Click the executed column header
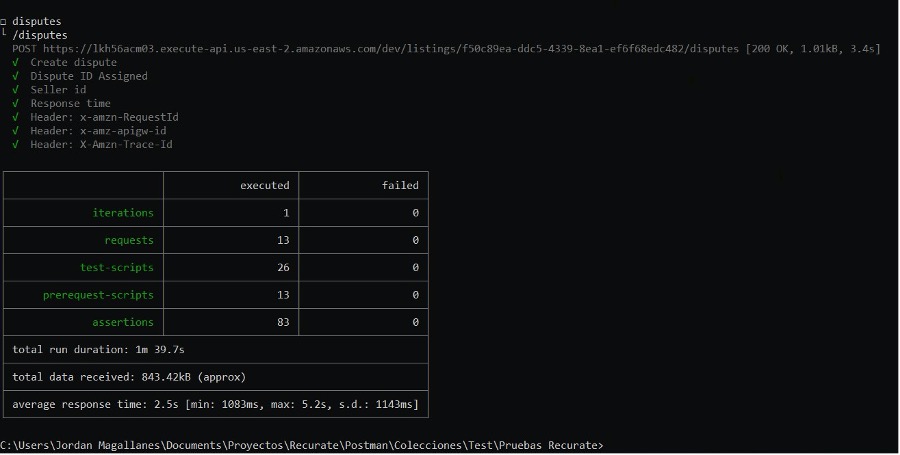Viewport: 900px width, 455px height. [x=265, y=185]
